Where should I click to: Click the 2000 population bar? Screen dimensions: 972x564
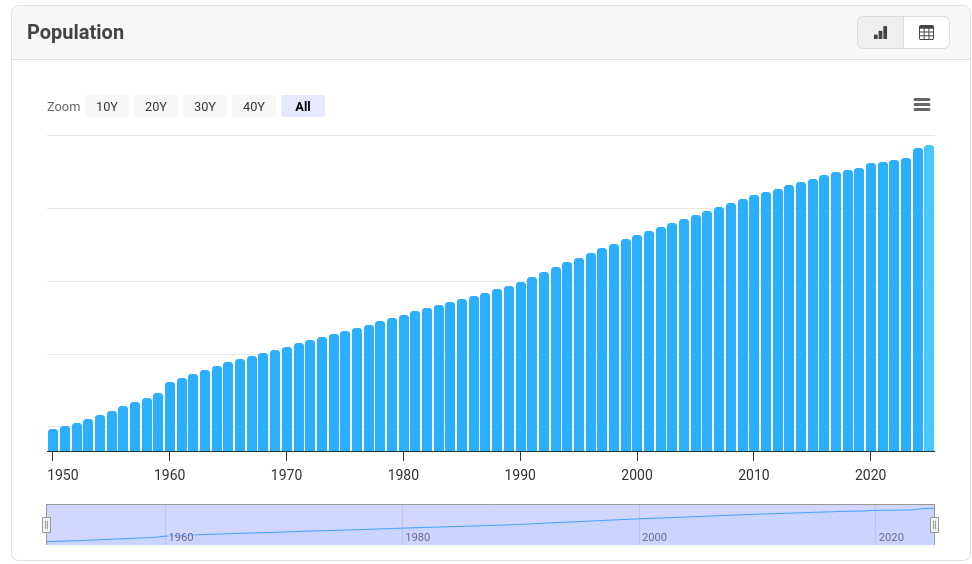click(x=638, y=345)
